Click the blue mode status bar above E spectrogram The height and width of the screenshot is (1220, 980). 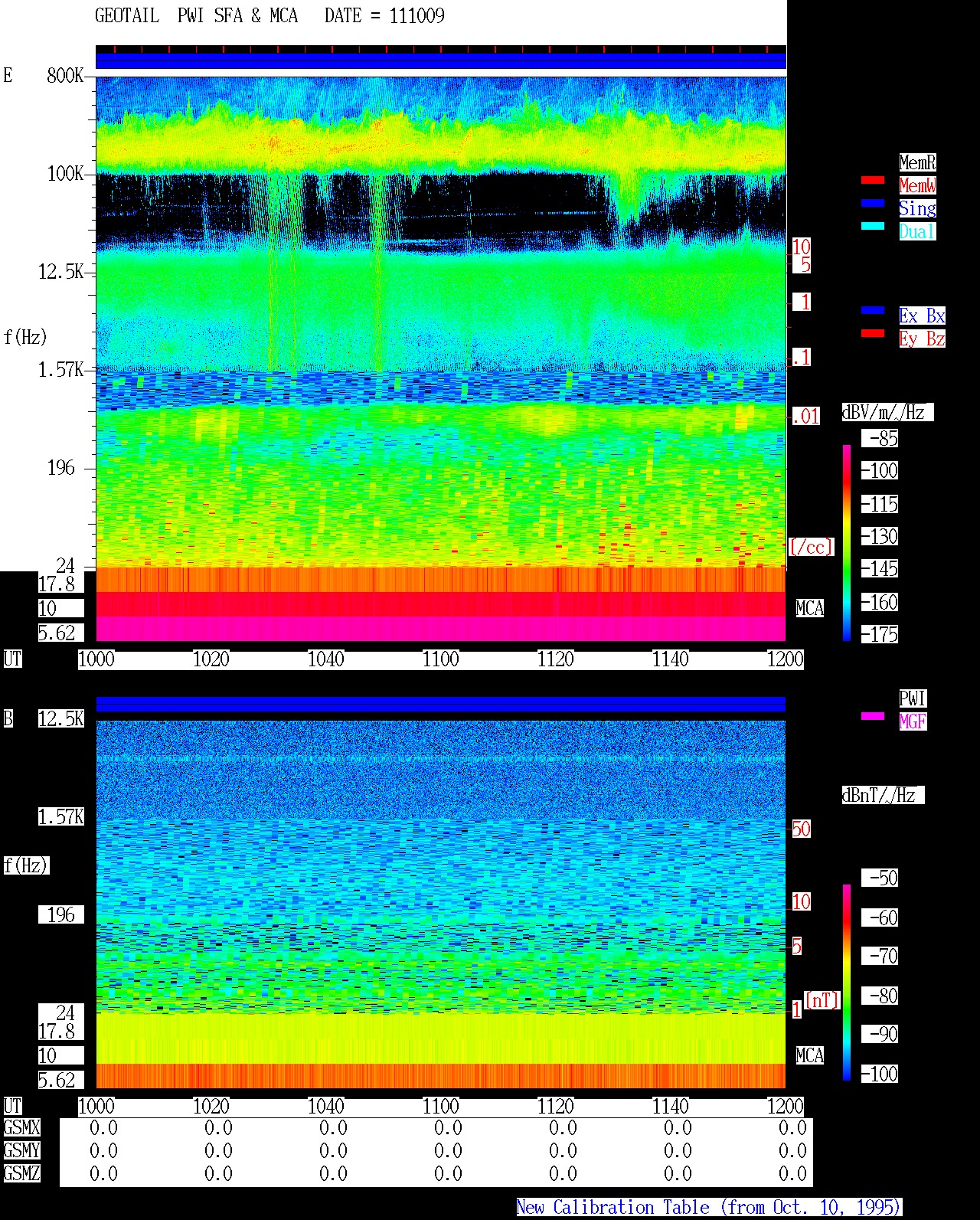click(x=441, y=61)
